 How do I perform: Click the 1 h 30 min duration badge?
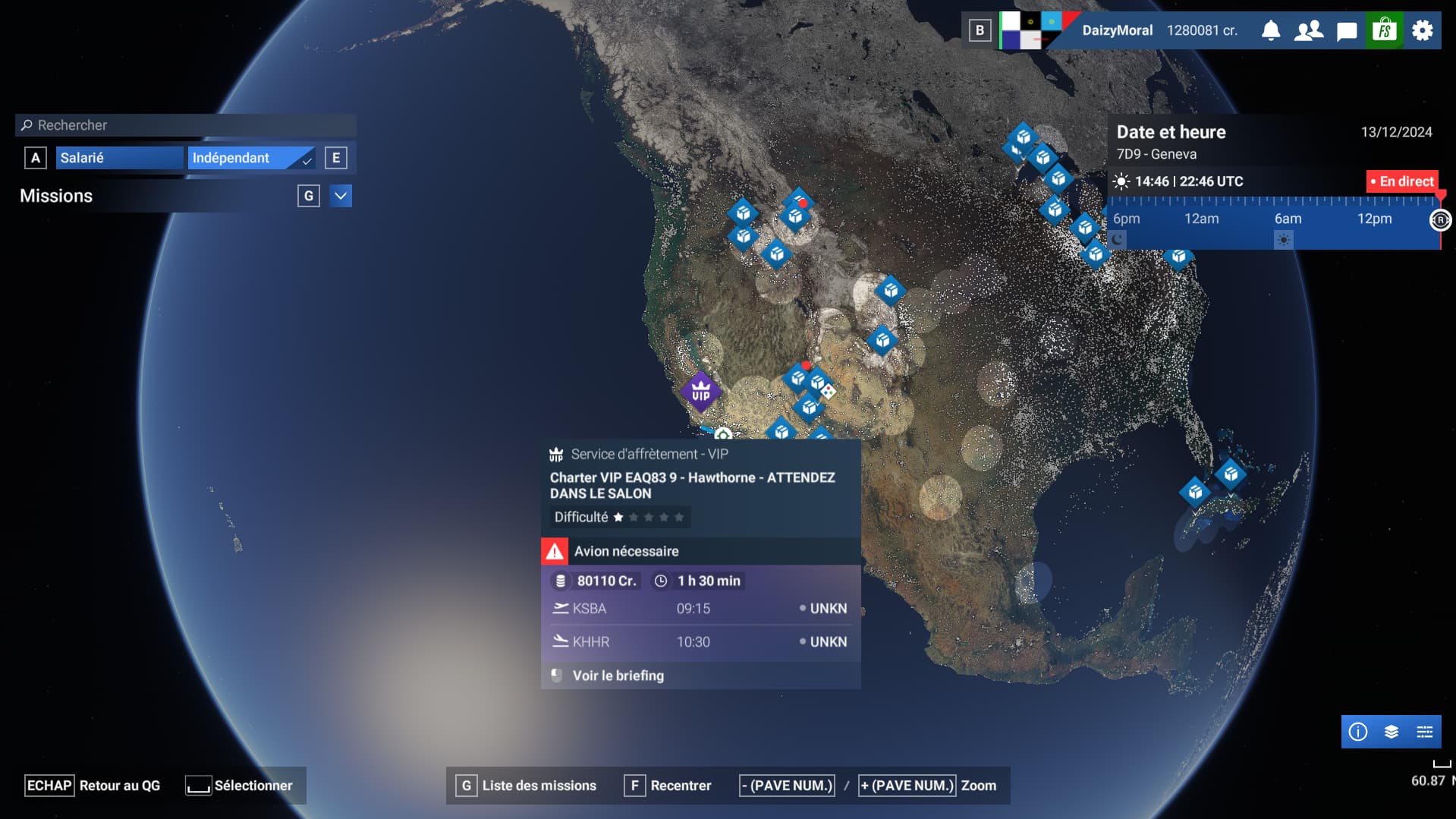697,581
